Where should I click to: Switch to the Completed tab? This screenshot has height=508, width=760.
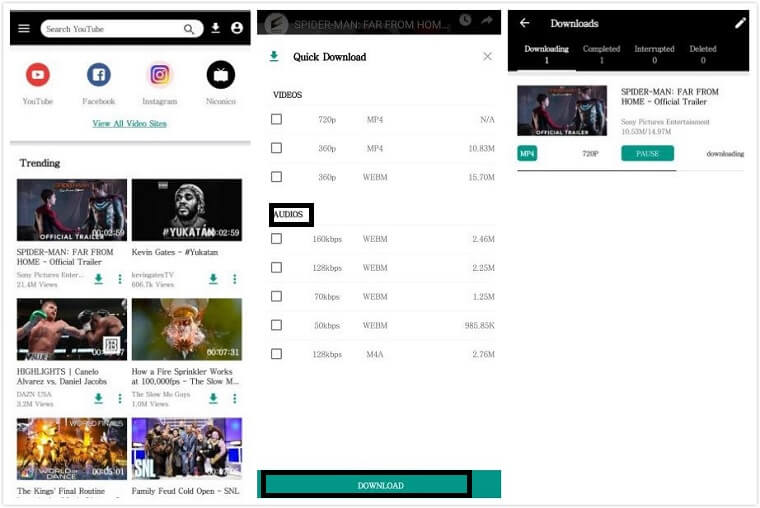tap(602, 54)
